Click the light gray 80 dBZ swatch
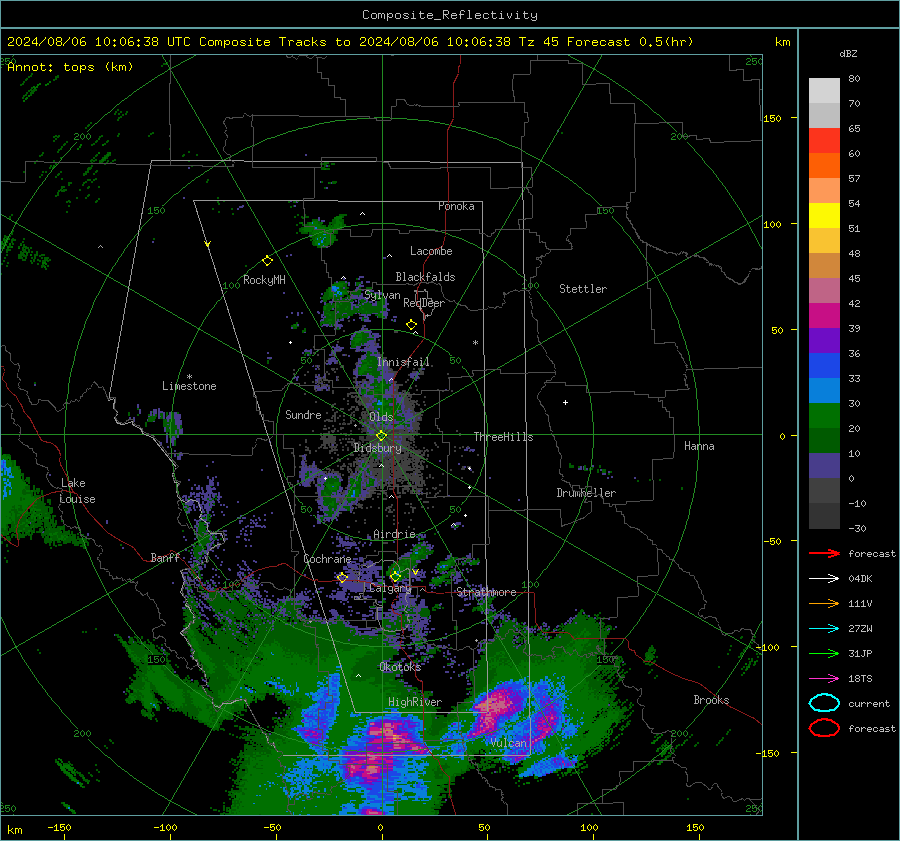This screenshot has width=900, height=841. point(824,90)
